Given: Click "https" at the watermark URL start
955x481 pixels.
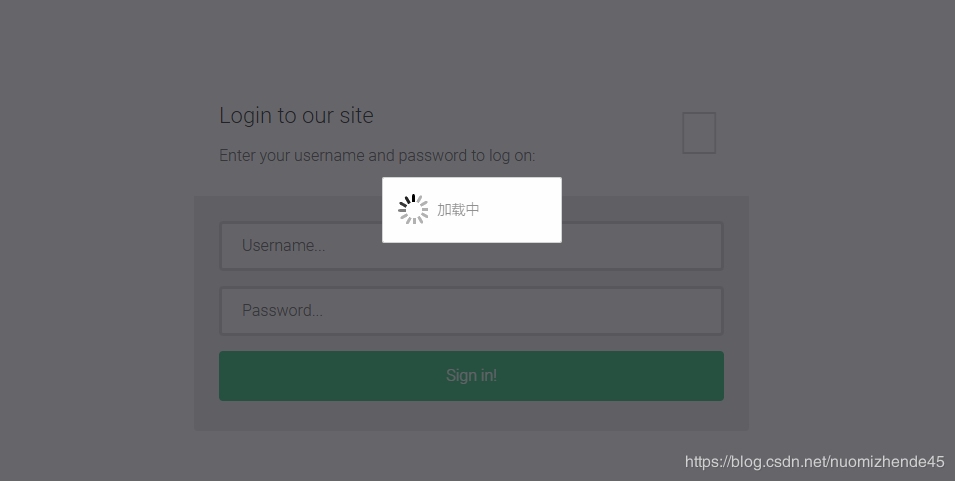Looking at the screenshot, I should click(703, 461).
